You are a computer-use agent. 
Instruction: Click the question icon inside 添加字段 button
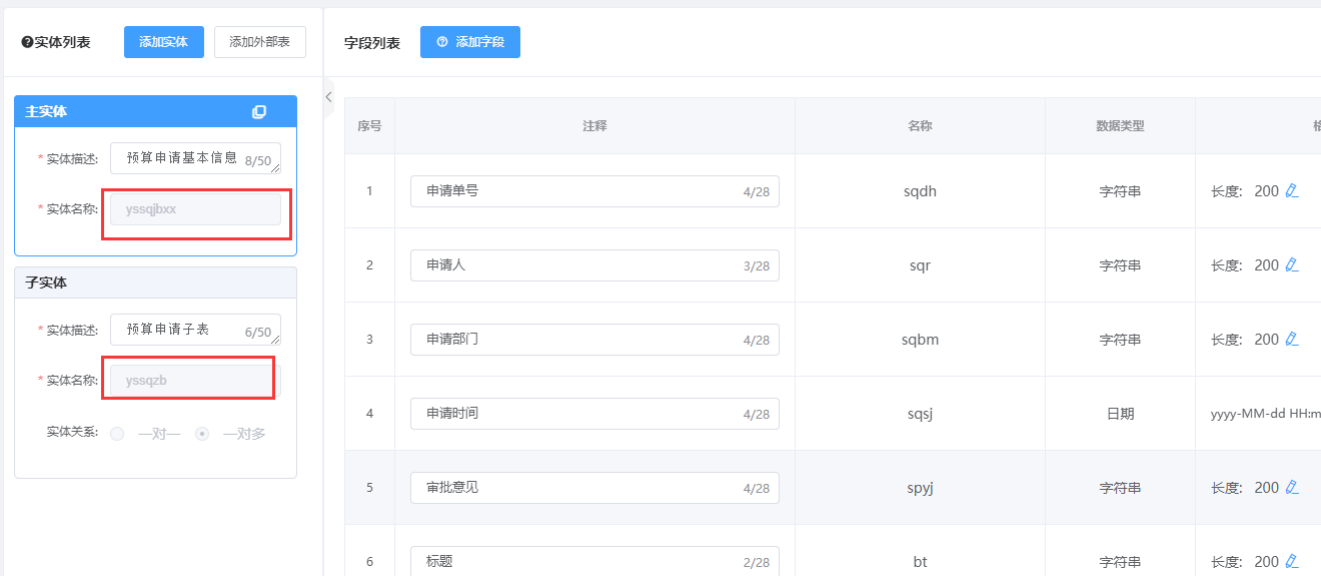[442, 42]
